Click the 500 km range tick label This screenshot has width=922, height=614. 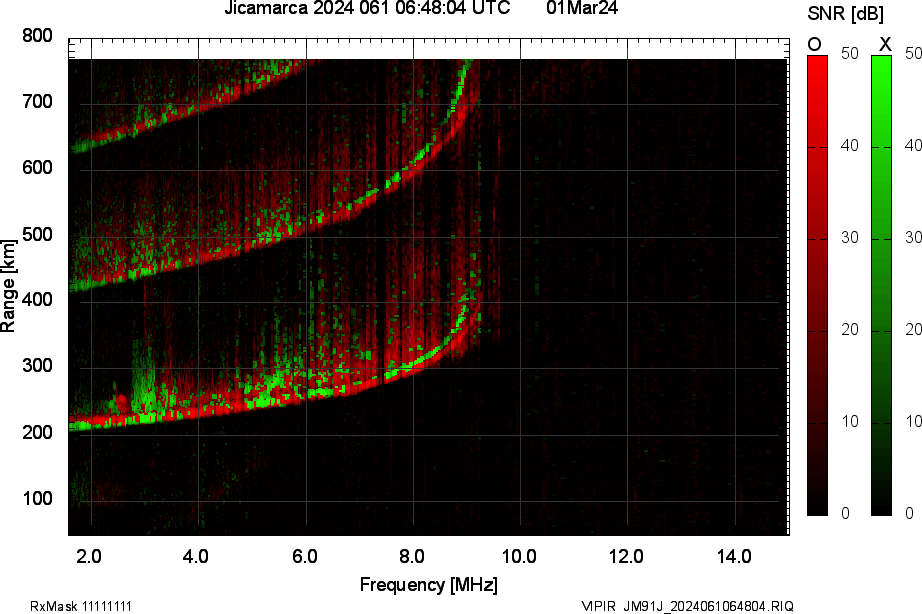click(x=37, y=235)
